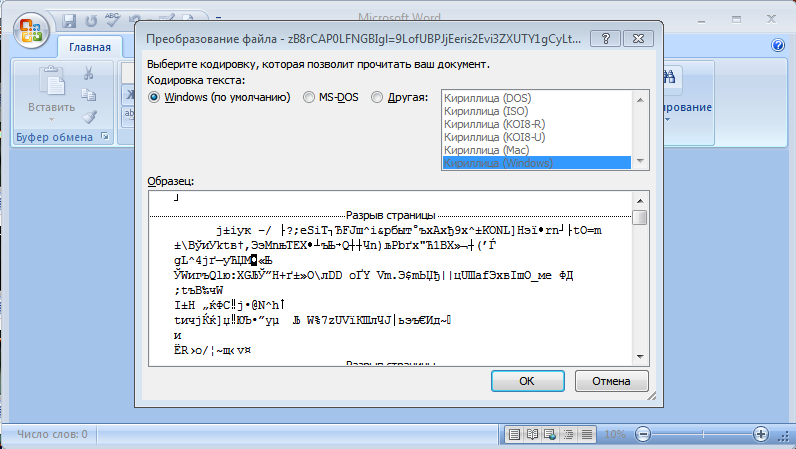Click preview scrollbar down arrow
Screen dimensions: 796x449
click(640, 357)
